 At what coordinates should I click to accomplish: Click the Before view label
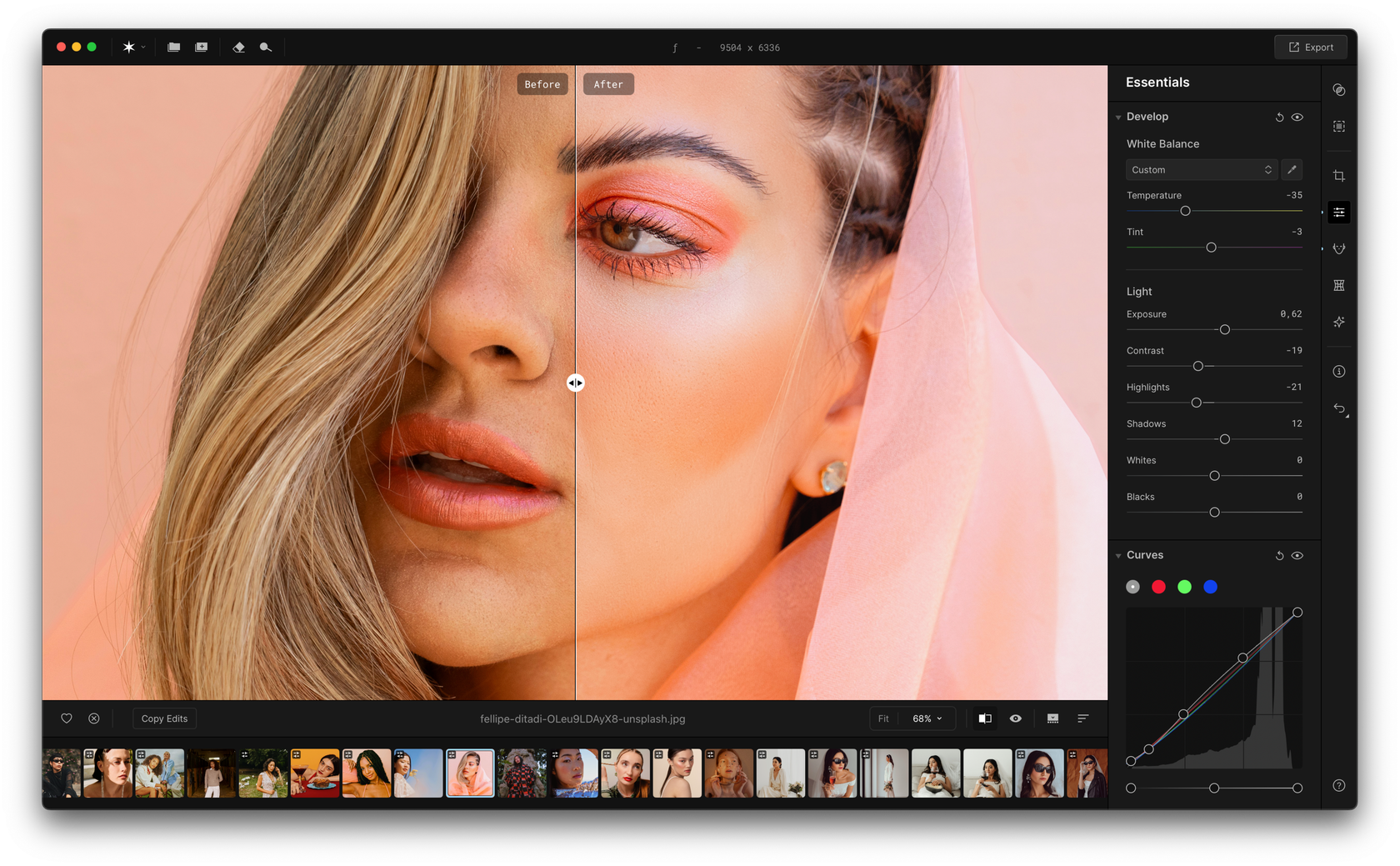542,83
